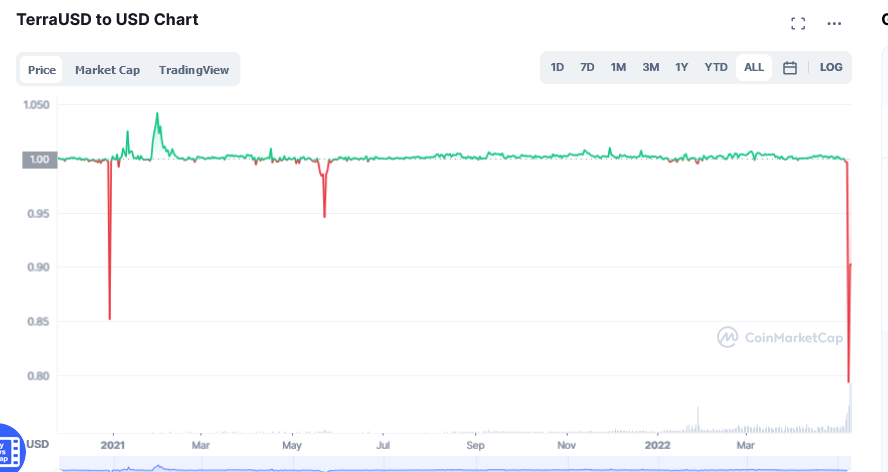Screen dimensions: 888x472
Task: Click the Nov x-axis label
Action: (x=566, y=445)
